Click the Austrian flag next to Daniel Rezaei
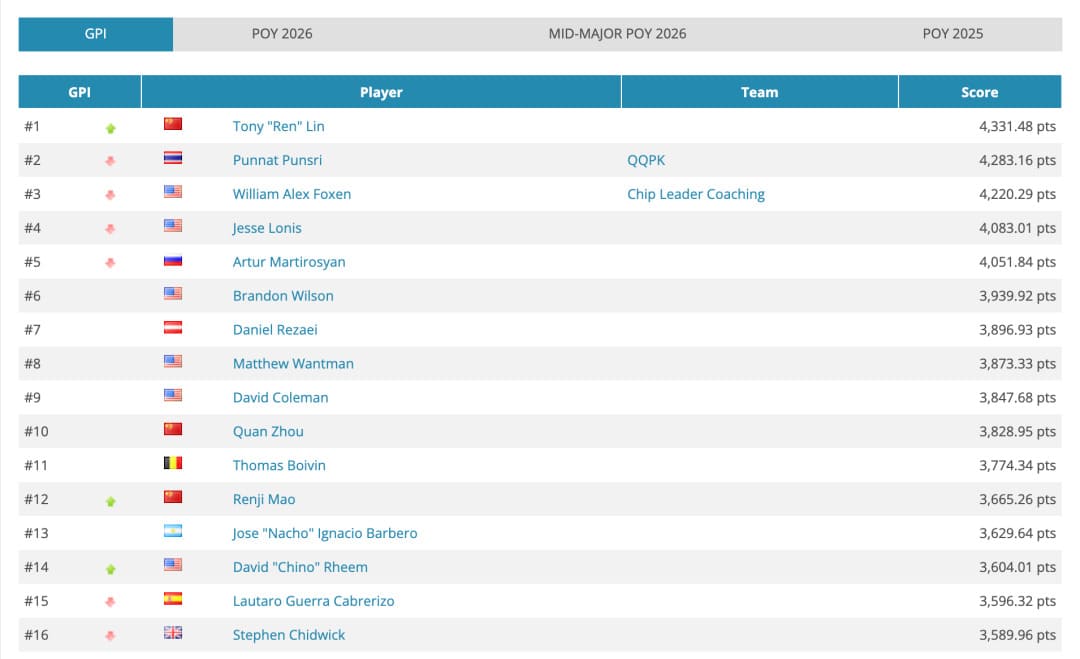This screenshot has width=1080, height=659. point(173,329)
